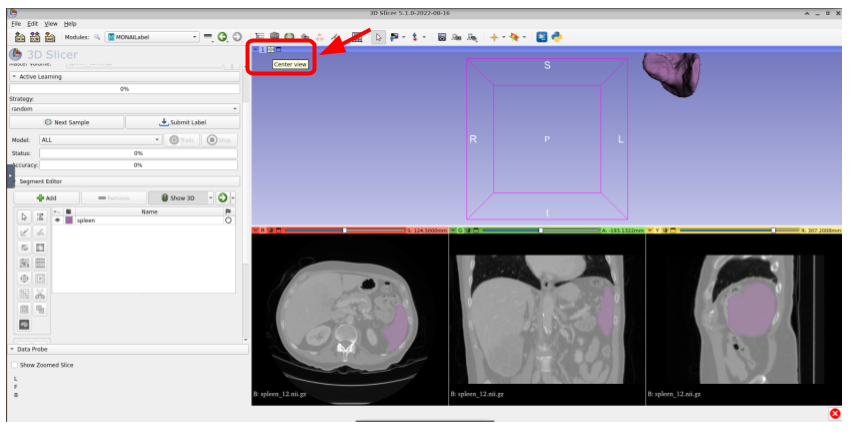Click the Next Sample button
The image size is (852, 437).
67,122
